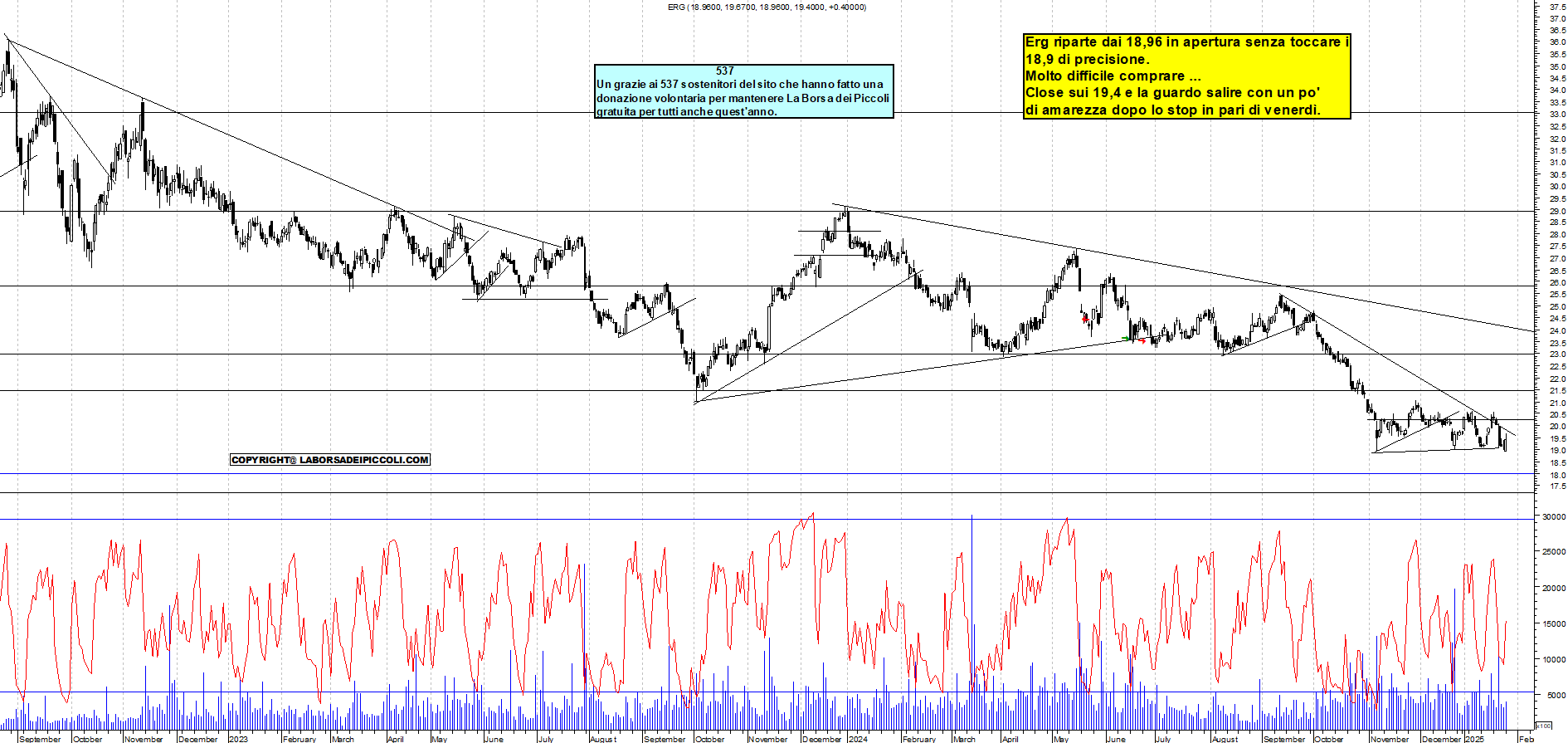Click the 19.0 price axis label
The height and width of the screenshot is (743, 1568).
(1557, 451)
